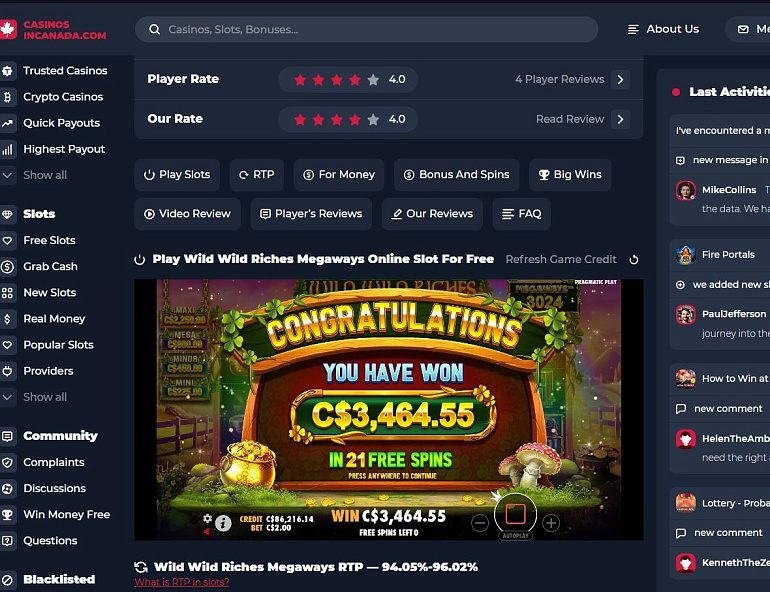Open Player Reviews arrow chevron

pyautogui.click(x=620, y=80)
